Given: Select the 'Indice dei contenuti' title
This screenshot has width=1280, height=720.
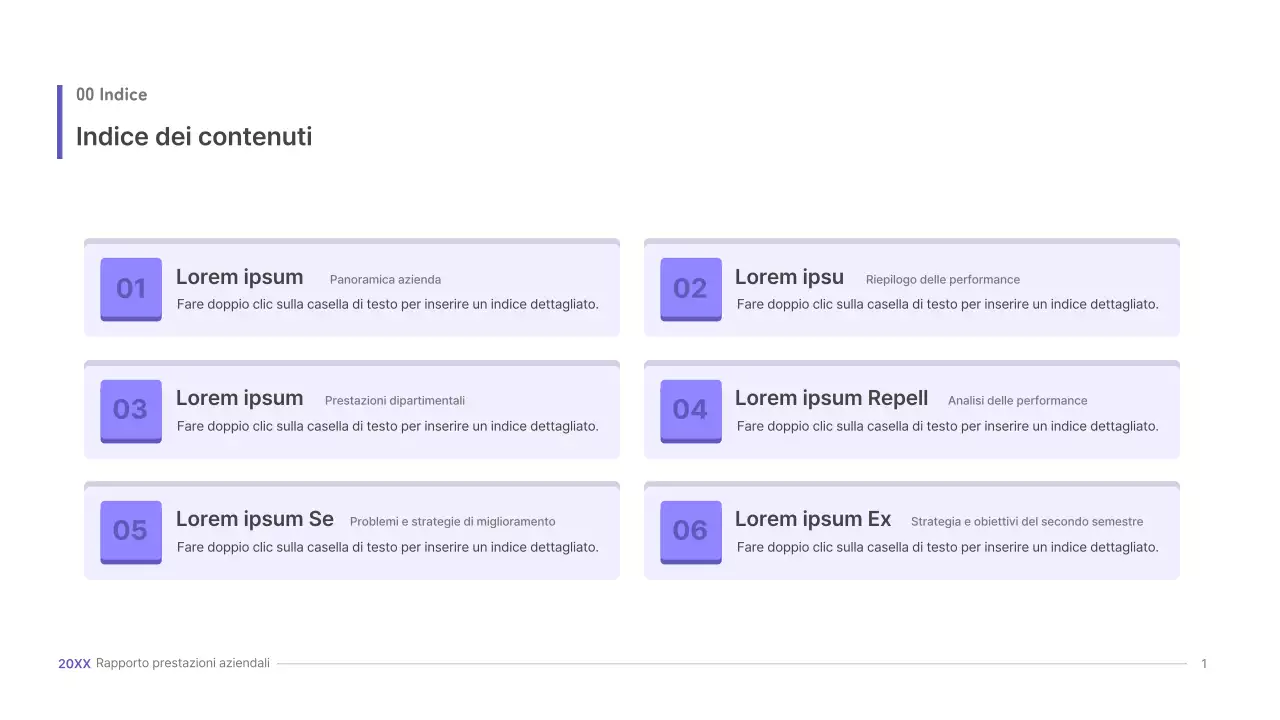Looking at the screenshot, I should coord(194,137).
